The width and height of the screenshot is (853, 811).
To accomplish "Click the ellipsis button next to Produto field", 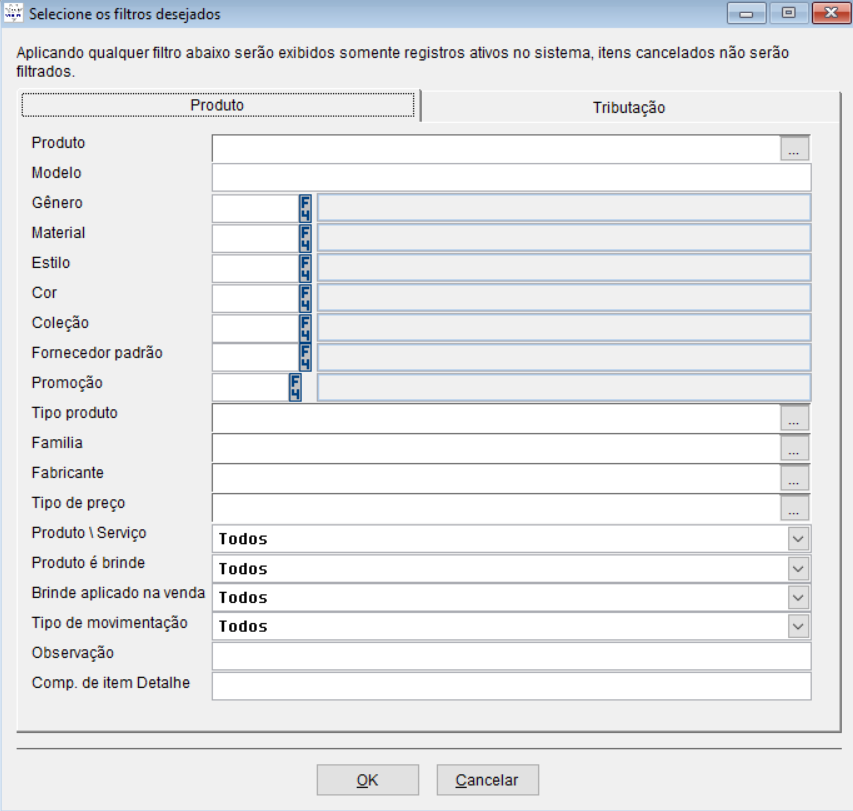I will [x=794, y=148].
